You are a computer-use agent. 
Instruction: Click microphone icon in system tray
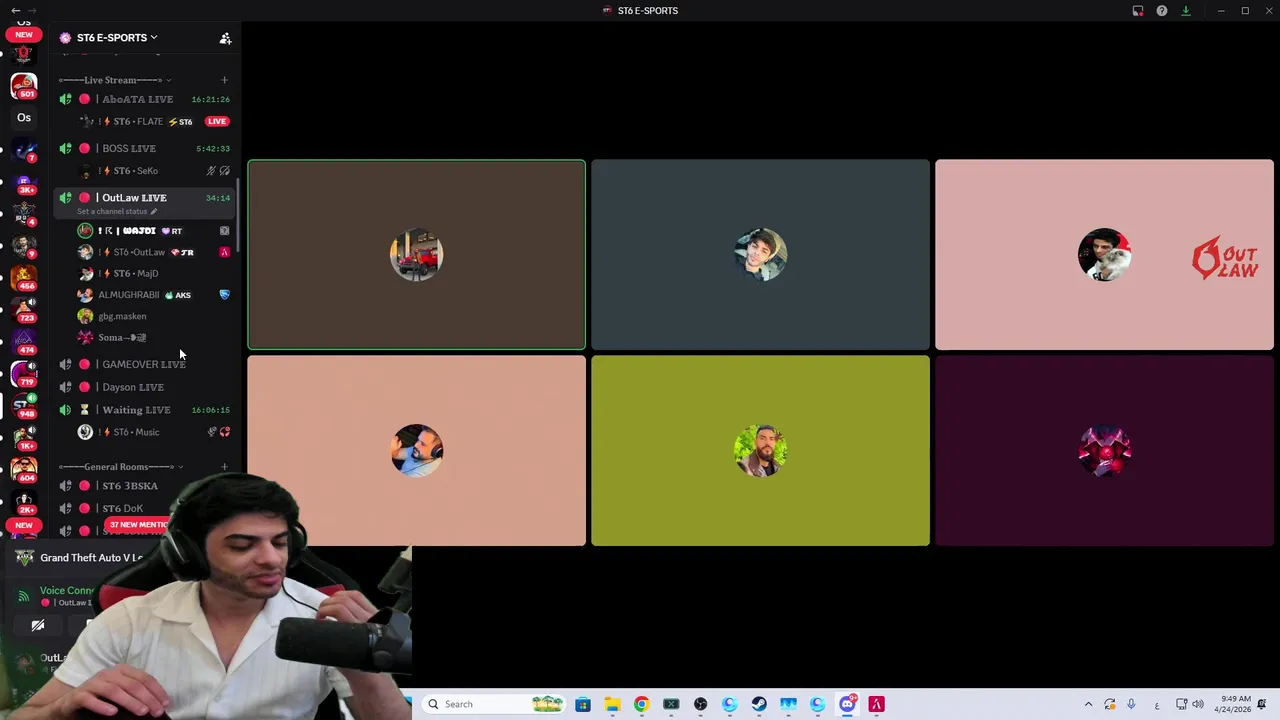point(1131,704)
